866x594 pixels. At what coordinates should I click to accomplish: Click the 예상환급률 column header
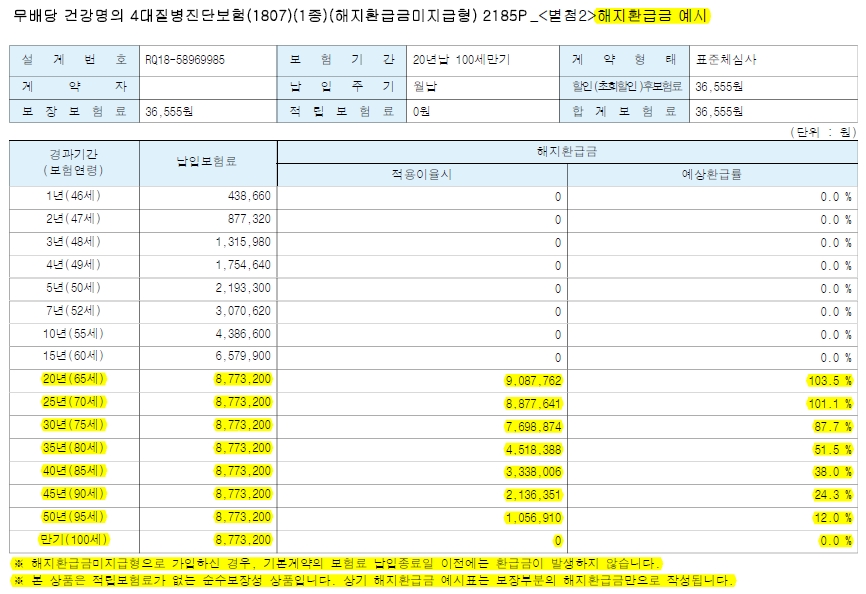point(712,174)
